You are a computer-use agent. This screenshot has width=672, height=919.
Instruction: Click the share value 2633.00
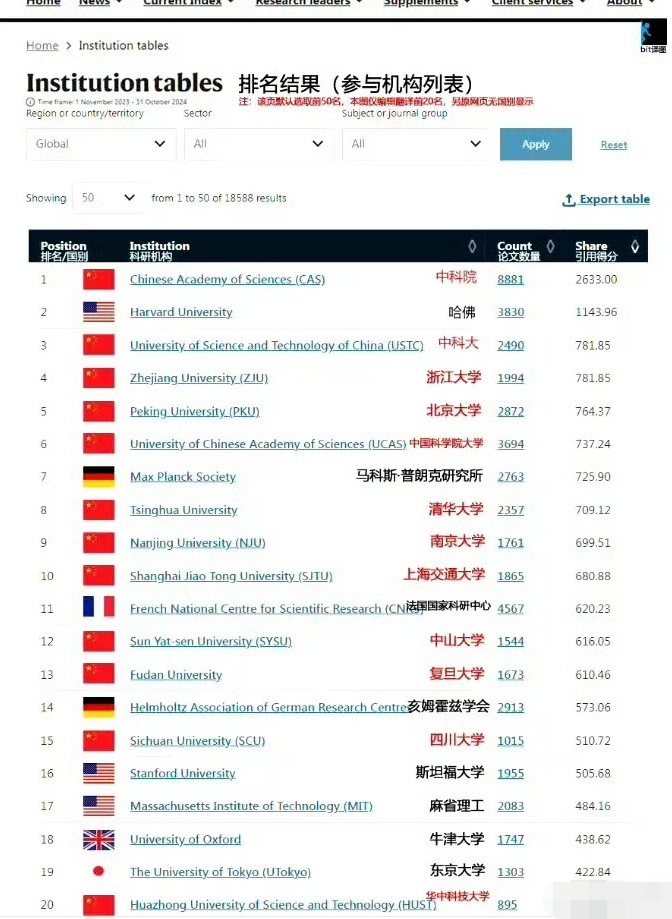coord(596,280)
